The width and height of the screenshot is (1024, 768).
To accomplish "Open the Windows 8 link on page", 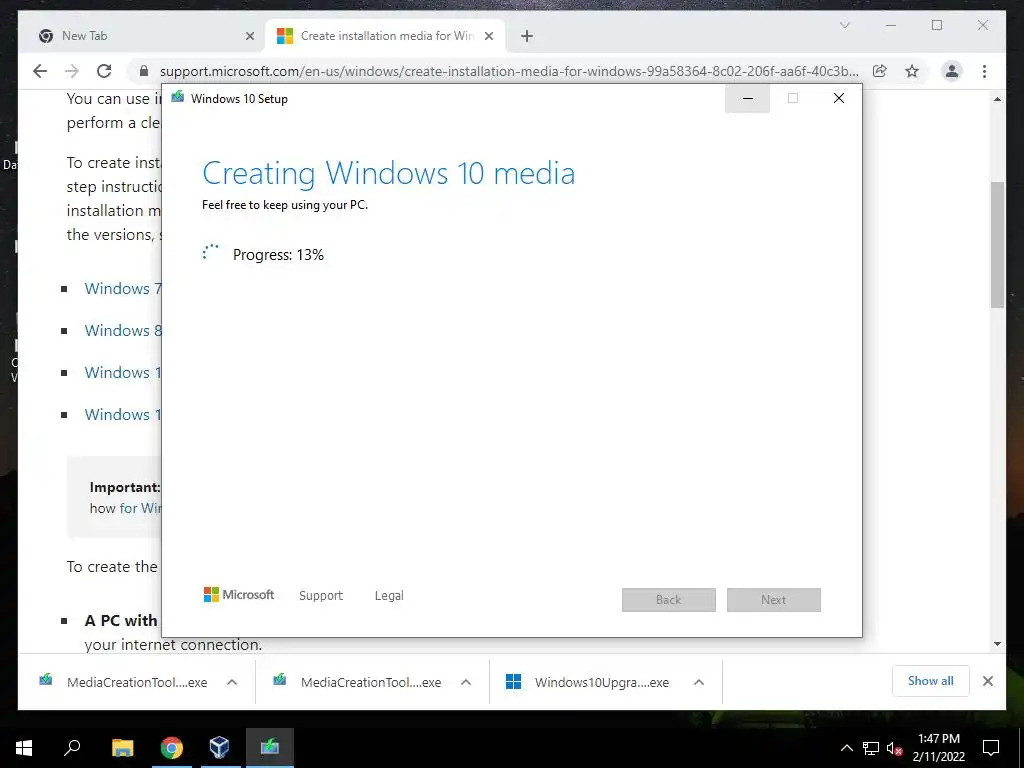I will 123,330.
